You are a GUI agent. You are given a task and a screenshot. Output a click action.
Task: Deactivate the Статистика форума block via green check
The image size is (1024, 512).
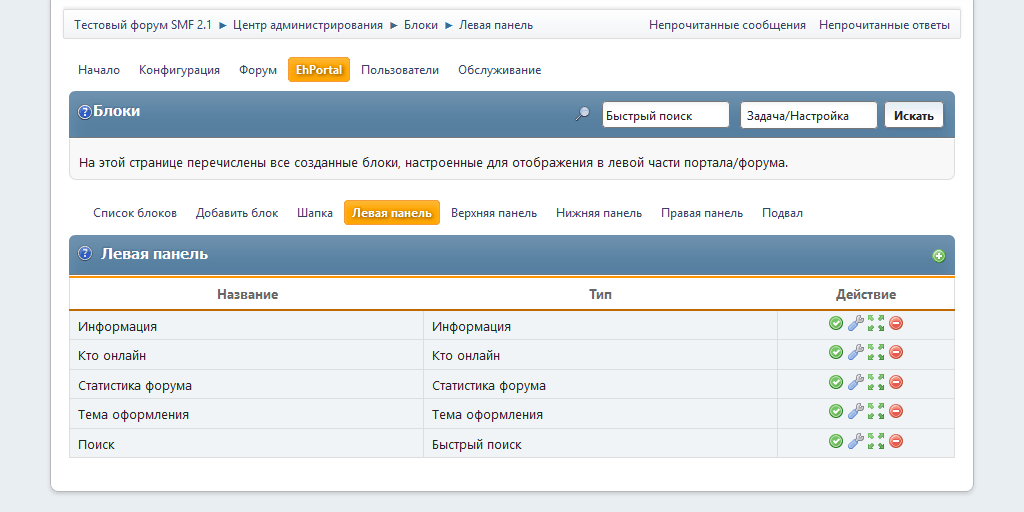(x=836, y=382)
